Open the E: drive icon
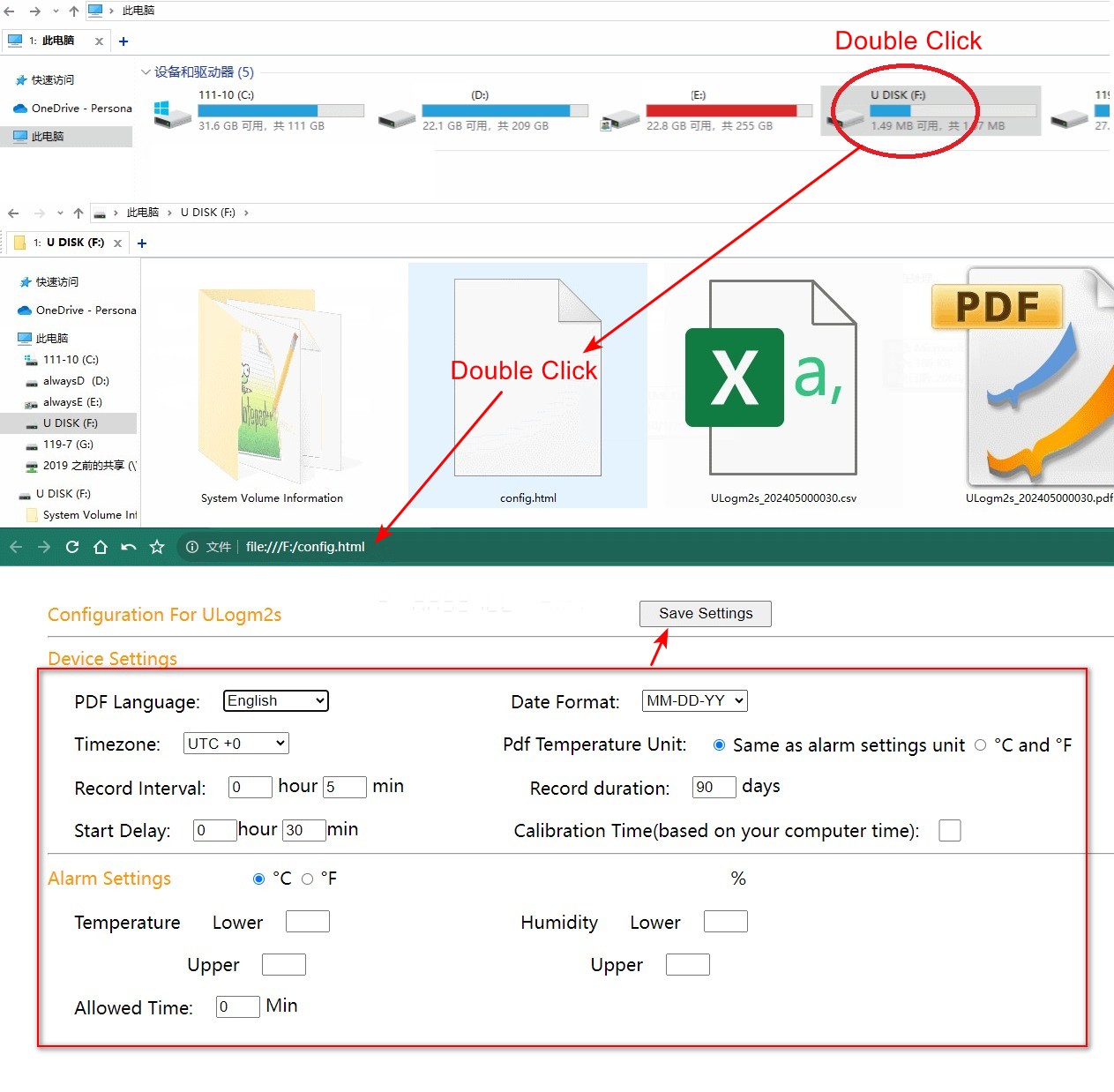 pos(620,119)
